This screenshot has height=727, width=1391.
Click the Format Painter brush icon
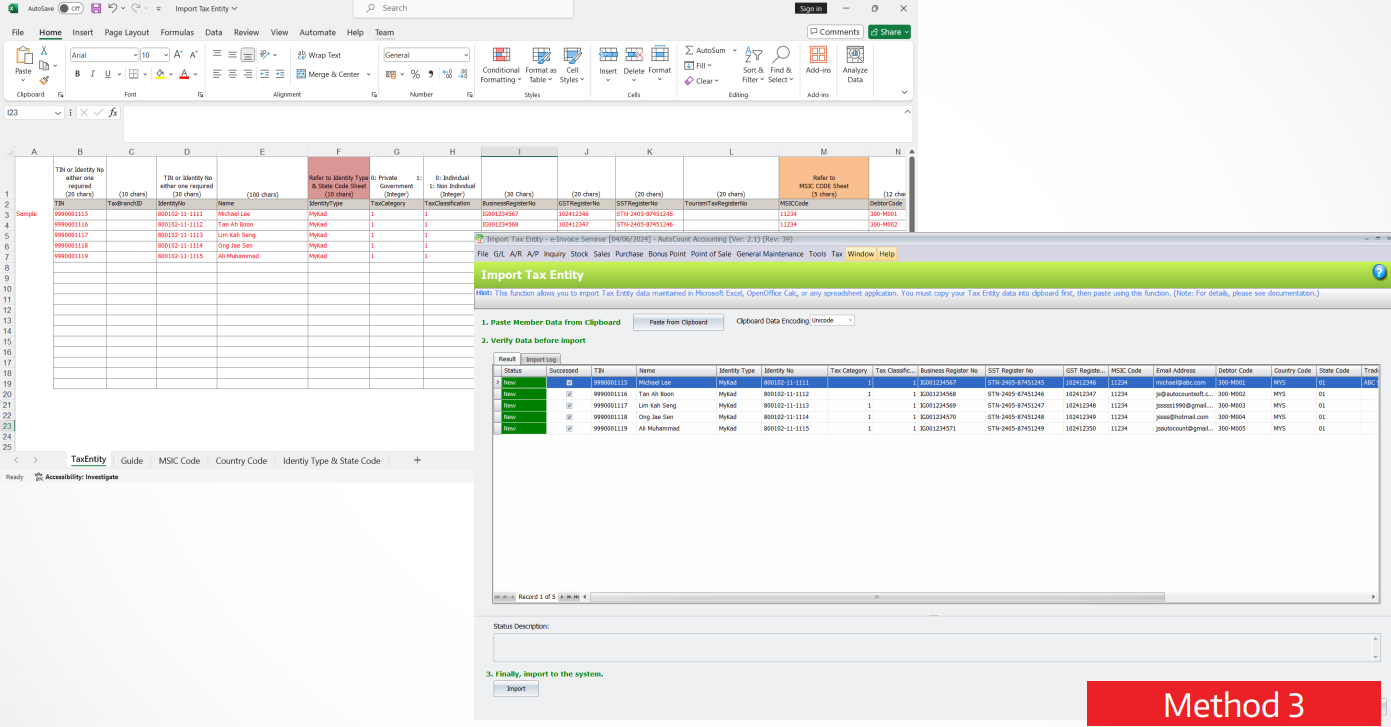[44, 80]
